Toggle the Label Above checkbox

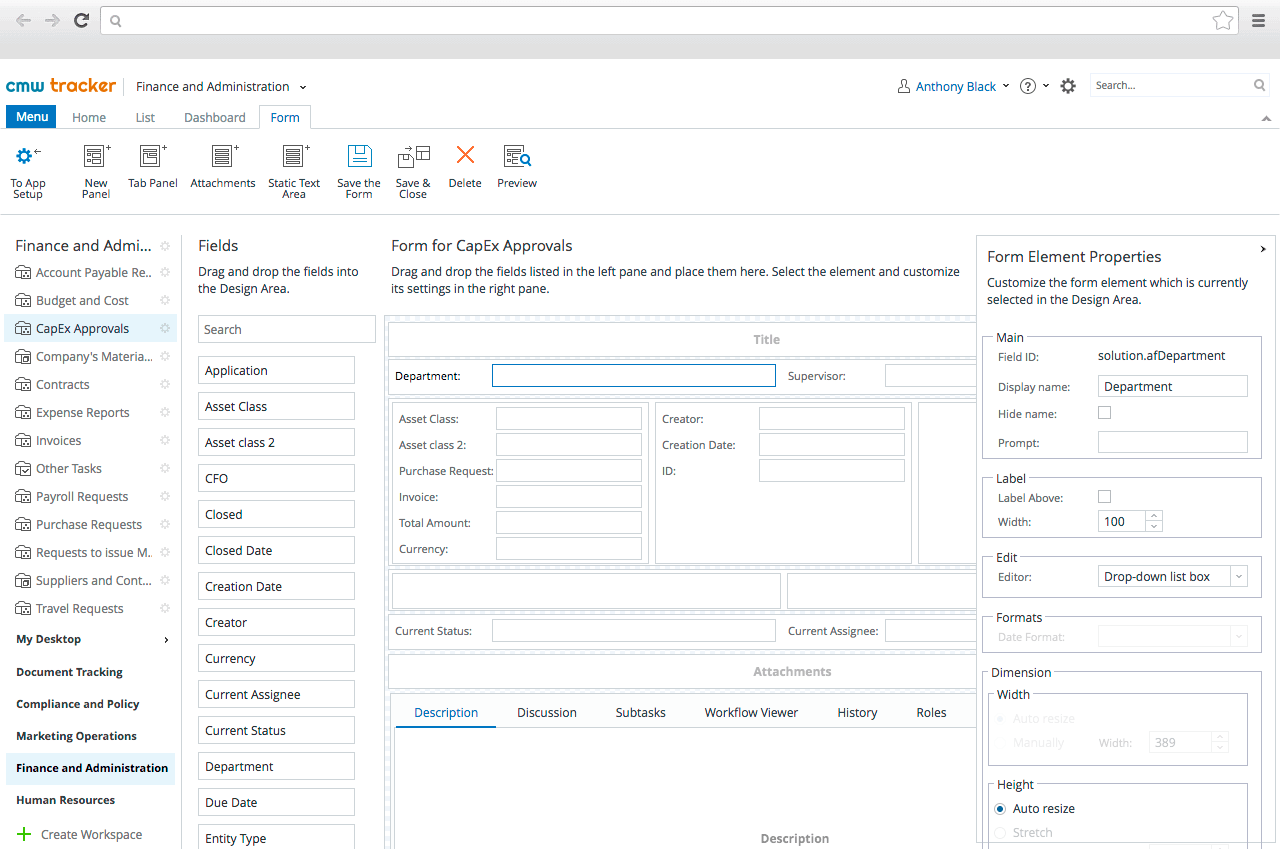coord(1104,496)
